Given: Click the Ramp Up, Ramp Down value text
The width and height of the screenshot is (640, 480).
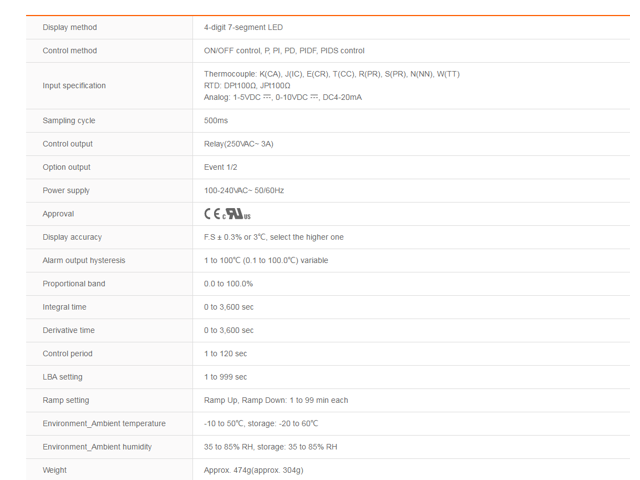Looking at the screenshot, I should [276, 400].
